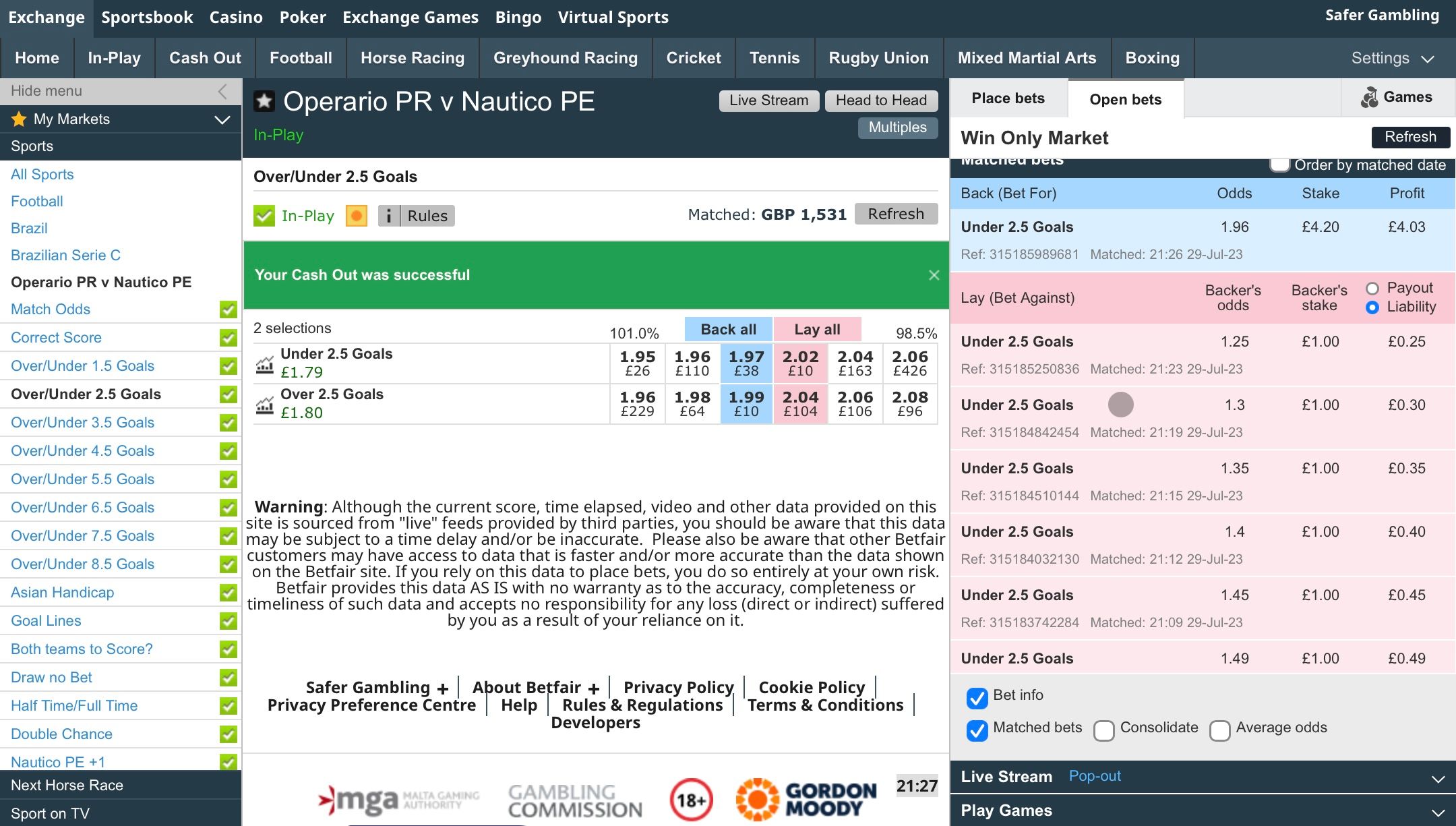Open the Settings dropdown
The height and width of the screenshot is (826, 1456).
pos(1392,59)
